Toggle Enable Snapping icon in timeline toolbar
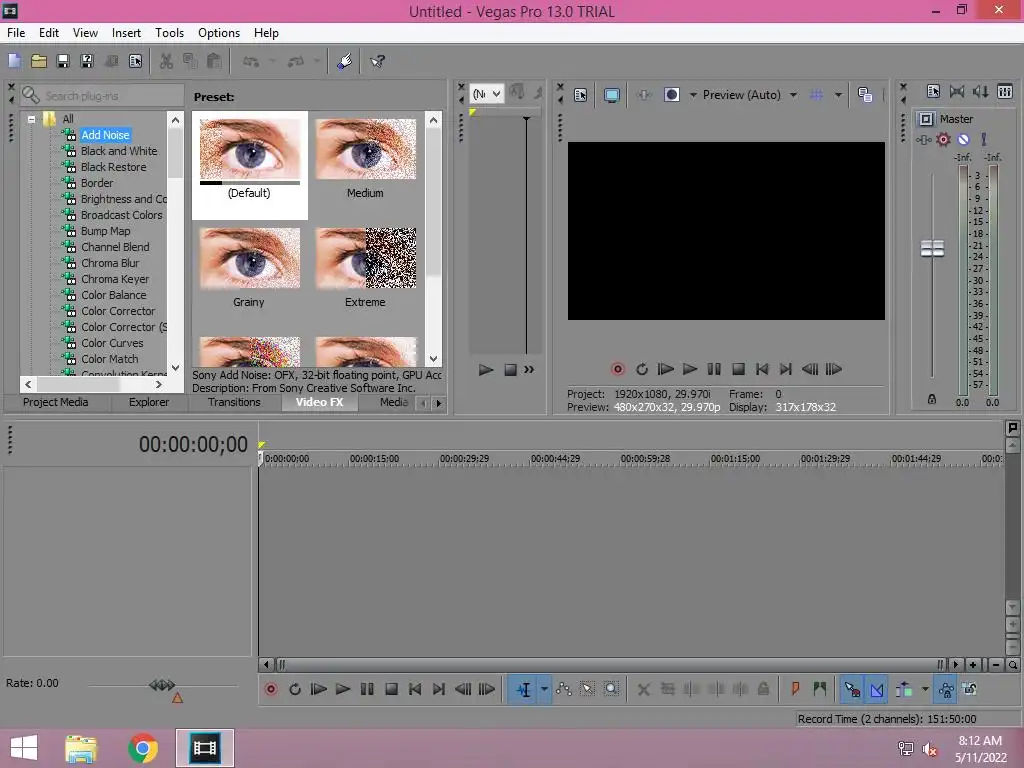The image size is (1024, 768). click(852, 690)
